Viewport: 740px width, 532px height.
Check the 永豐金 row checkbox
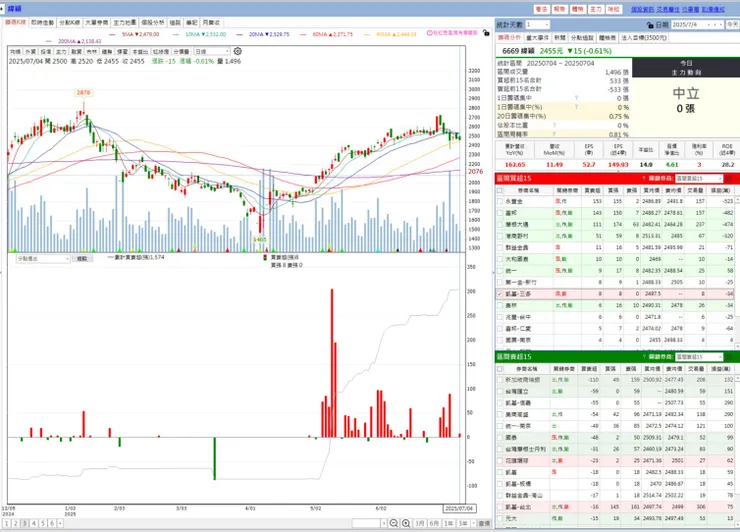pos(500,201)
